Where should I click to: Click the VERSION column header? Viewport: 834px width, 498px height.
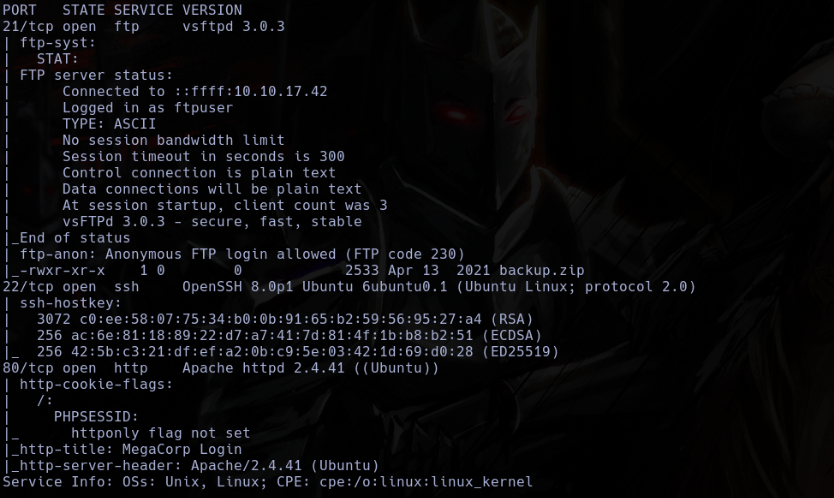point(212,10)
